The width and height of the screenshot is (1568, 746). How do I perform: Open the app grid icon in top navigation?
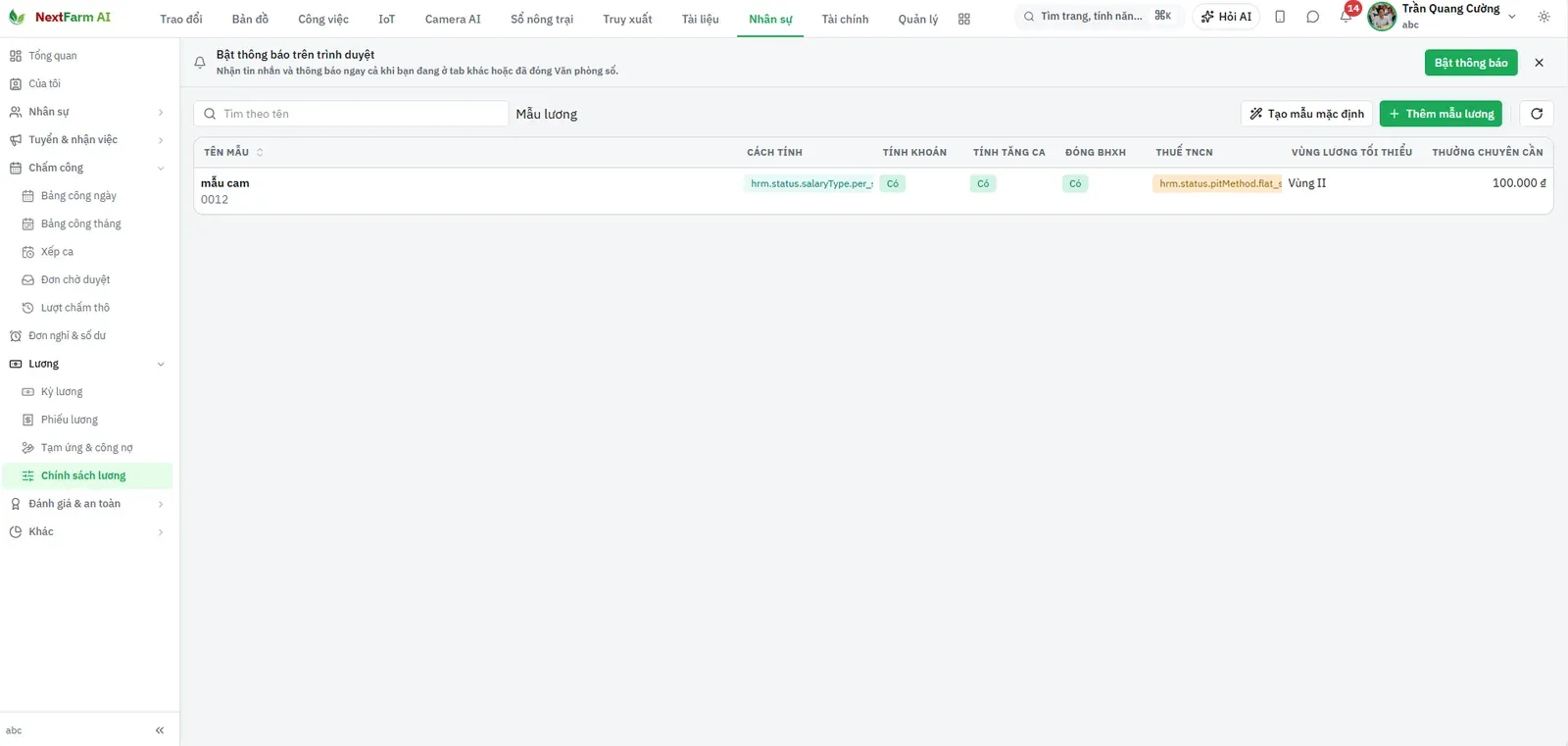pyautogui.click(x=964, y=19)
